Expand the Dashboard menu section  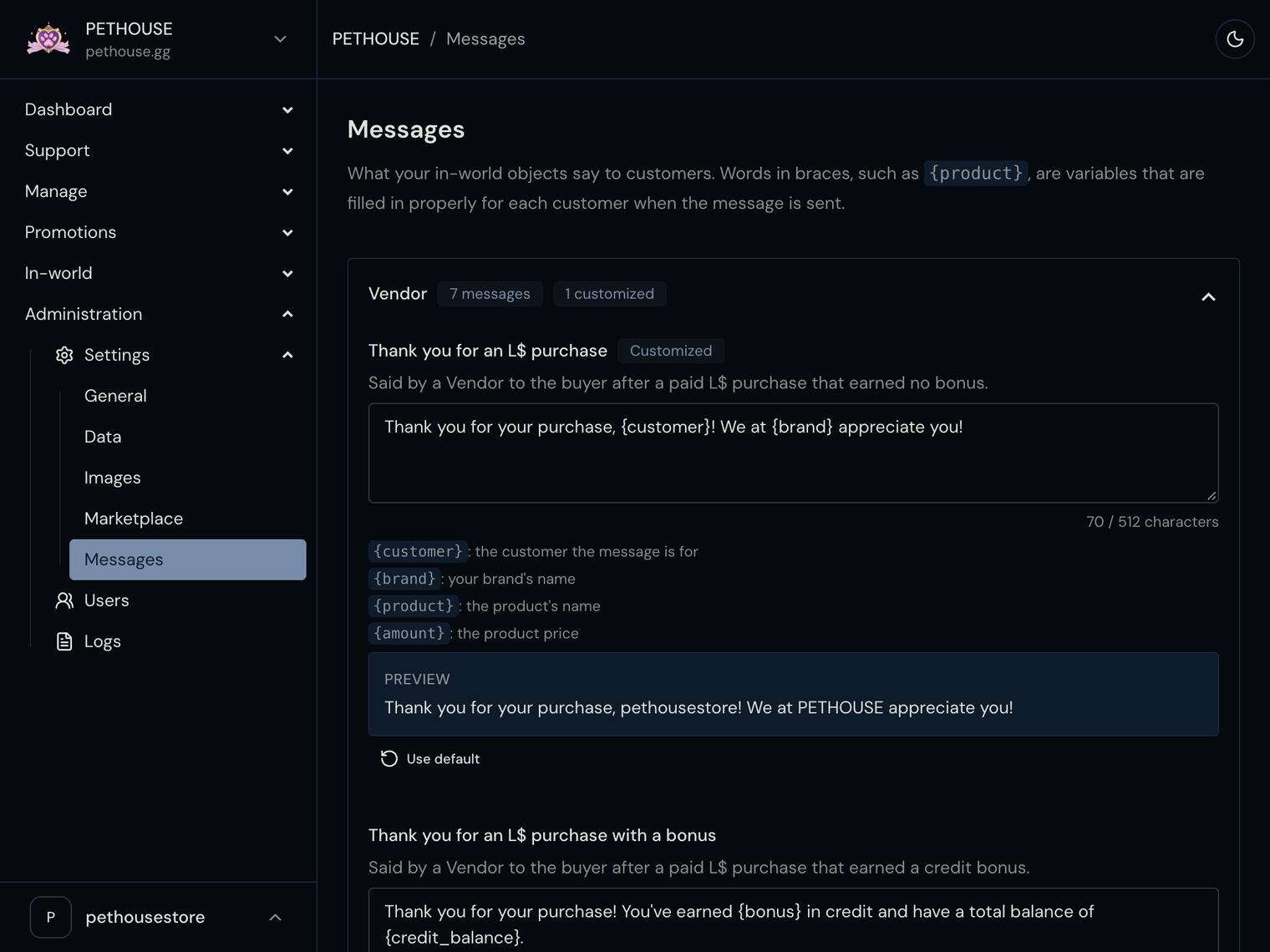287,110
